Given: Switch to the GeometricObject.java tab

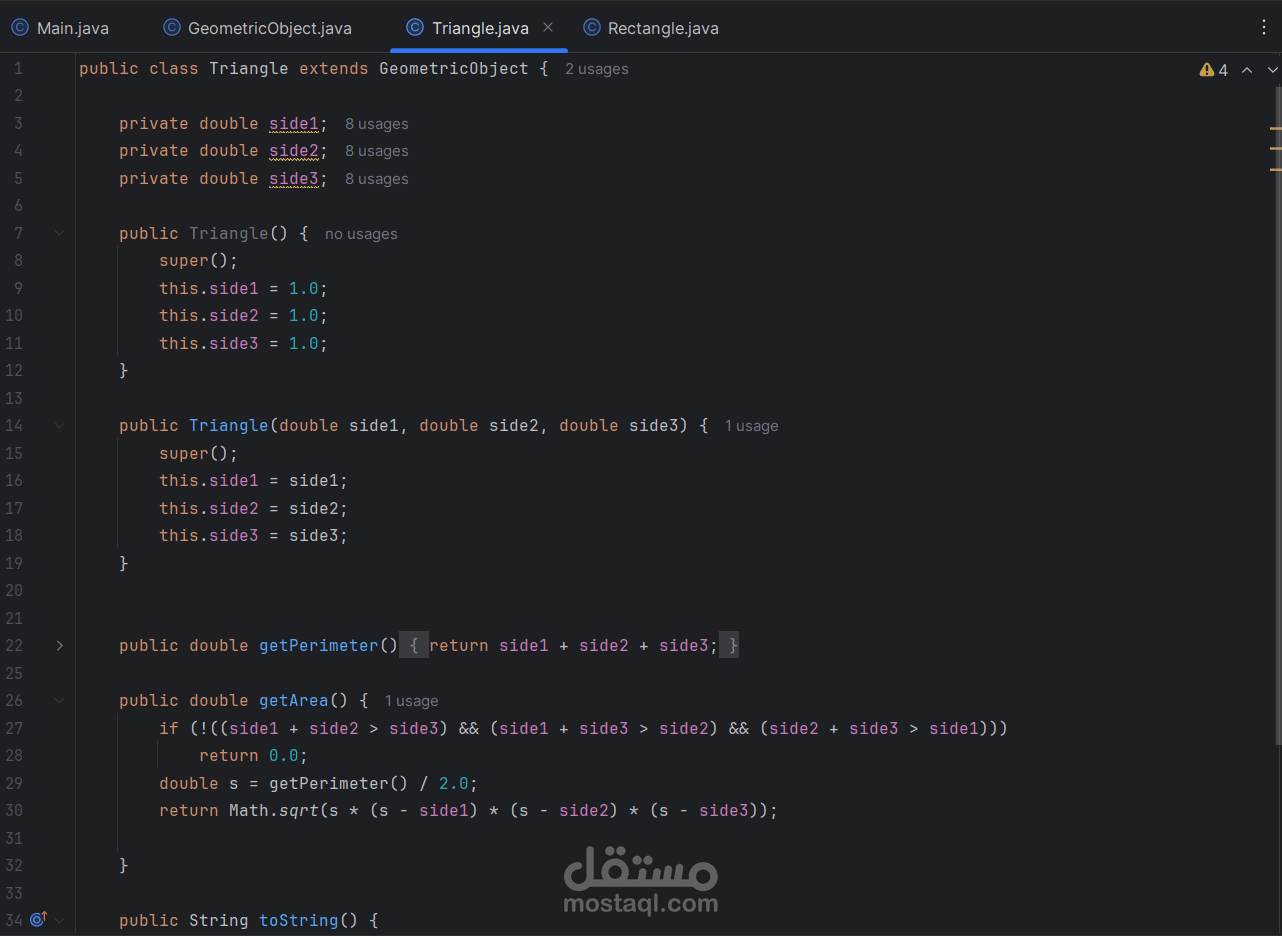Looking at the screenshot, I should [267, 27].
